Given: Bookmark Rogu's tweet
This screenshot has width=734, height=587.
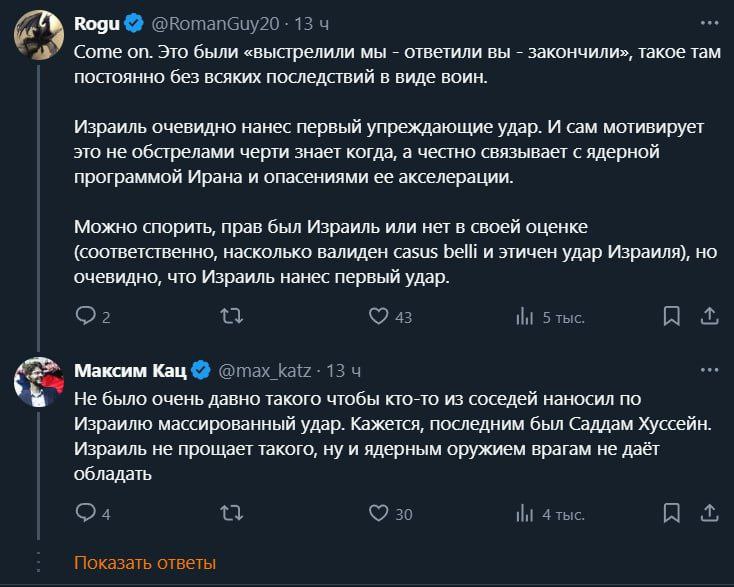Looking at the screenshot, I should click(x=672, y=317).
